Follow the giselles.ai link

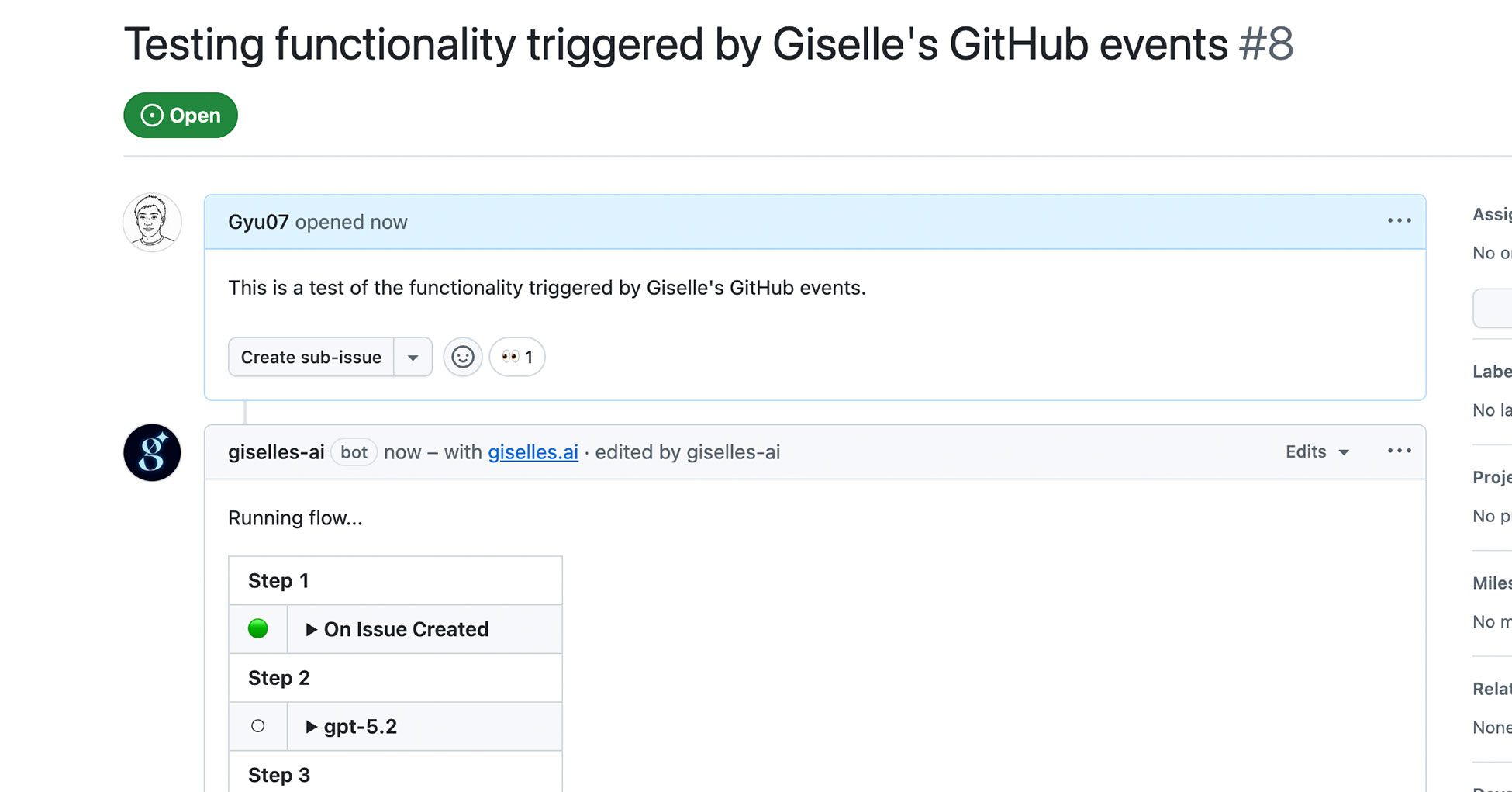click(533, 452)
